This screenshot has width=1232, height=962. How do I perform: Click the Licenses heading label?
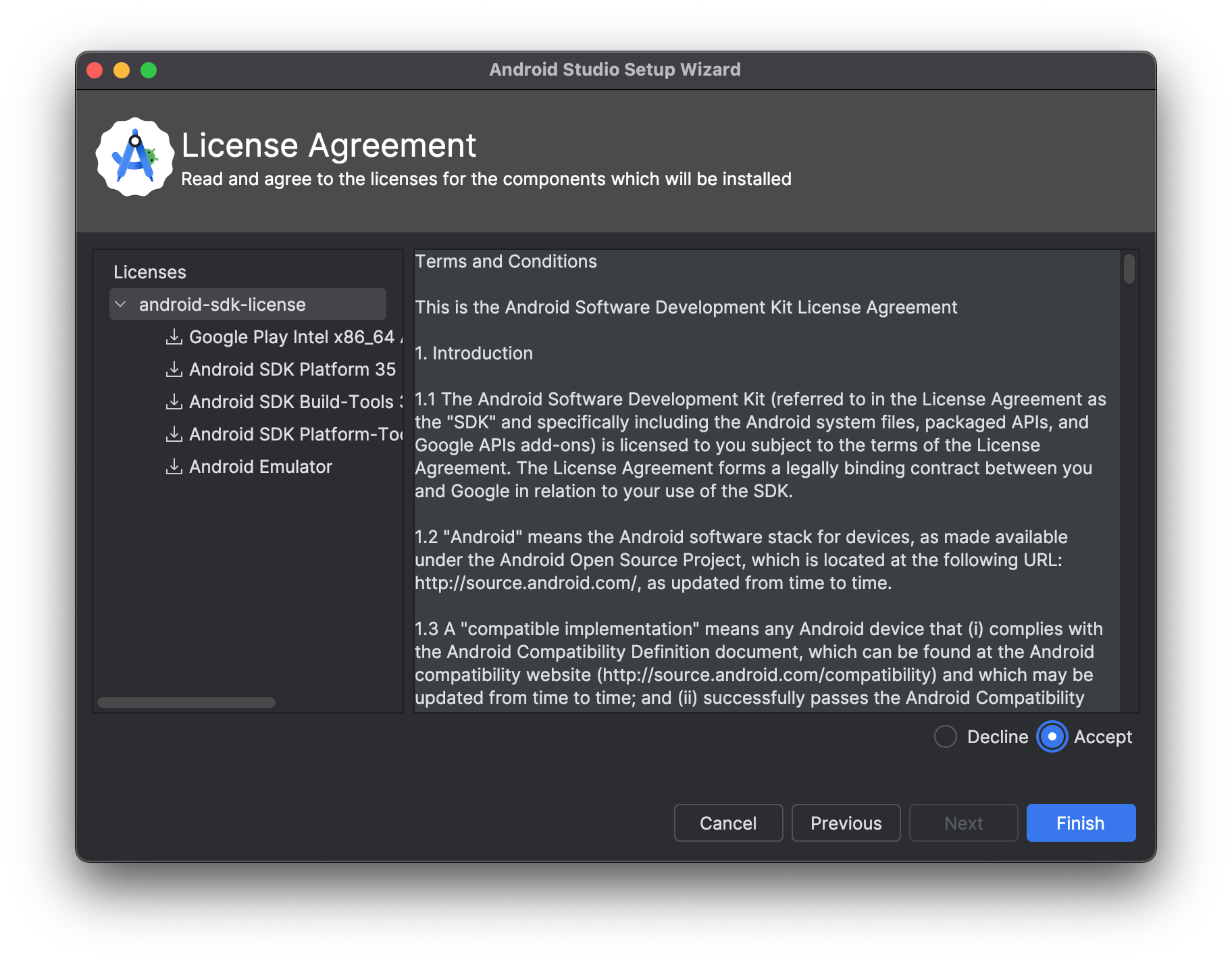click(149, 272)
